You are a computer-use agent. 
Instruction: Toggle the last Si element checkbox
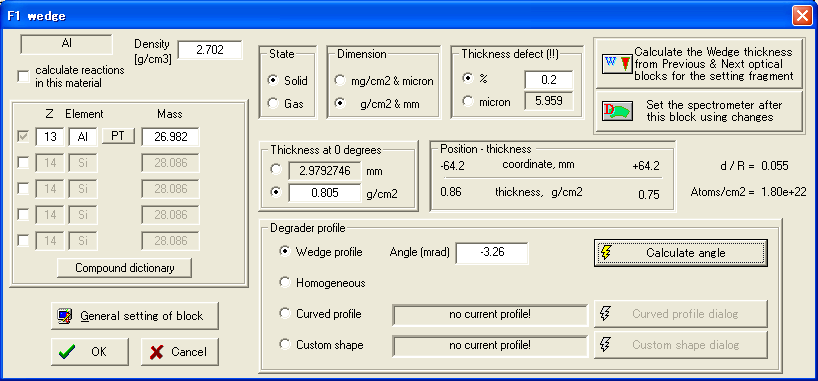[x=23, y=241]
